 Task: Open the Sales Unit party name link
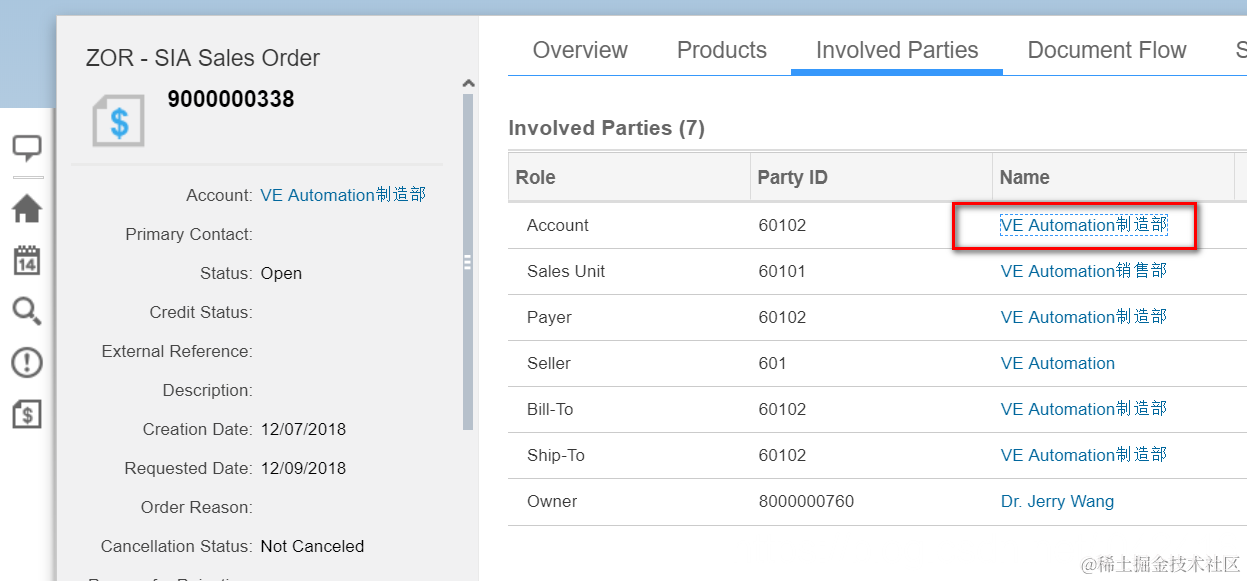(x=1083, y=271)
